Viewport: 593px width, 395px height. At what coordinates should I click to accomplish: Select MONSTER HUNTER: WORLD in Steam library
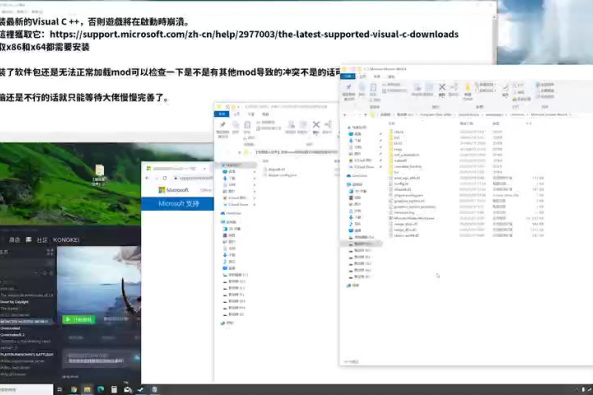click(x=24, y=322)
